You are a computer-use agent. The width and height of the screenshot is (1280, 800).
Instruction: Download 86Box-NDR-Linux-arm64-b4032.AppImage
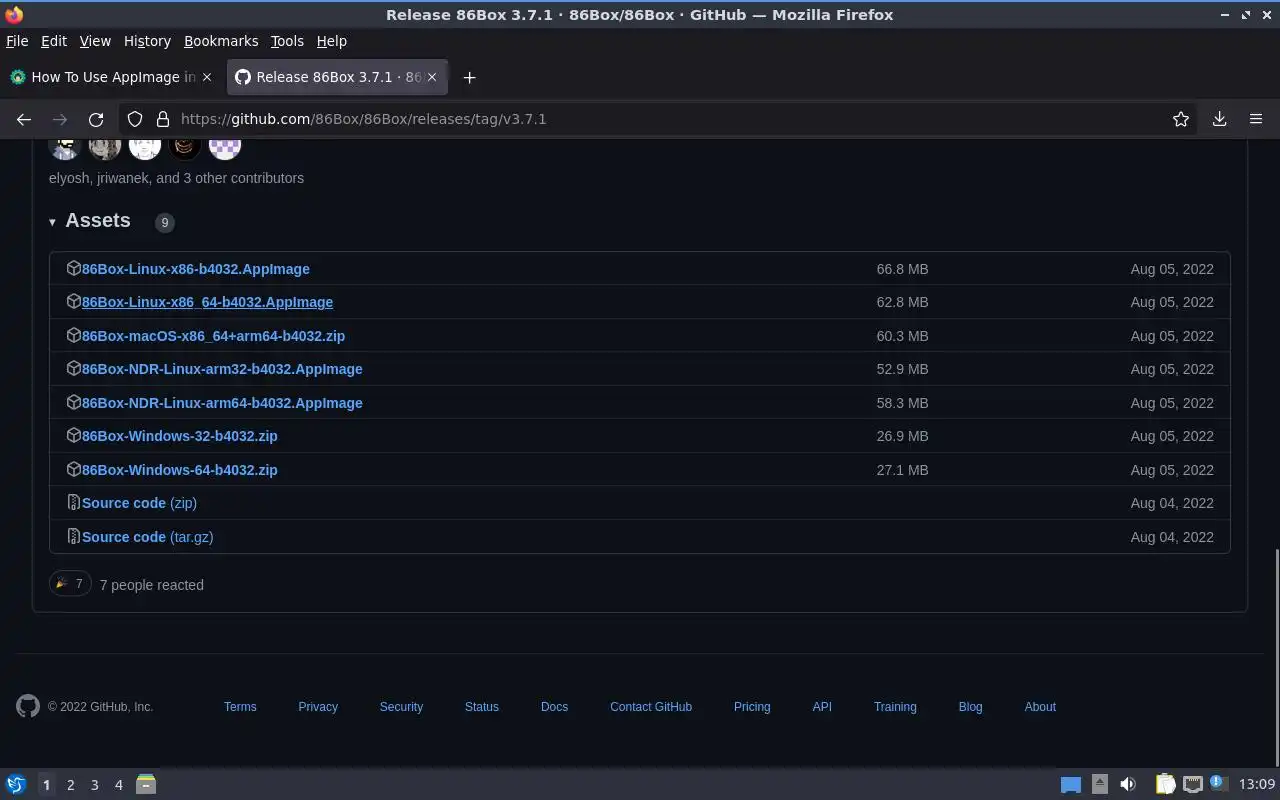[222, 403]
